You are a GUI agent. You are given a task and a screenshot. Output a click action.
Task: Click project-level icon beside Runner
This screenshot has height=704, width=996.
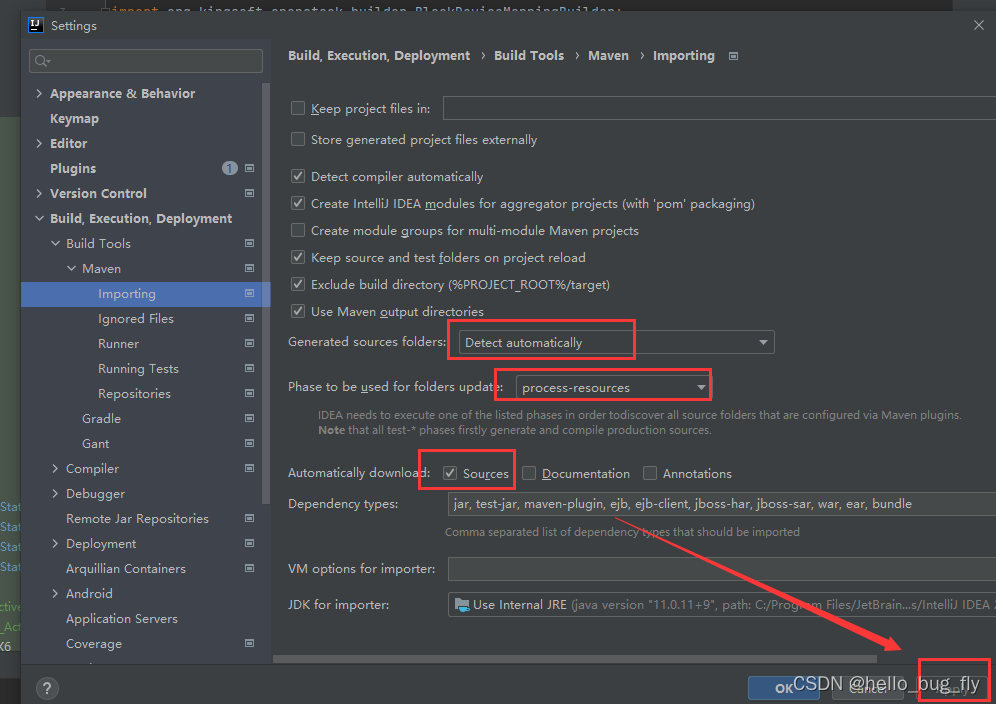coord(250,343)
